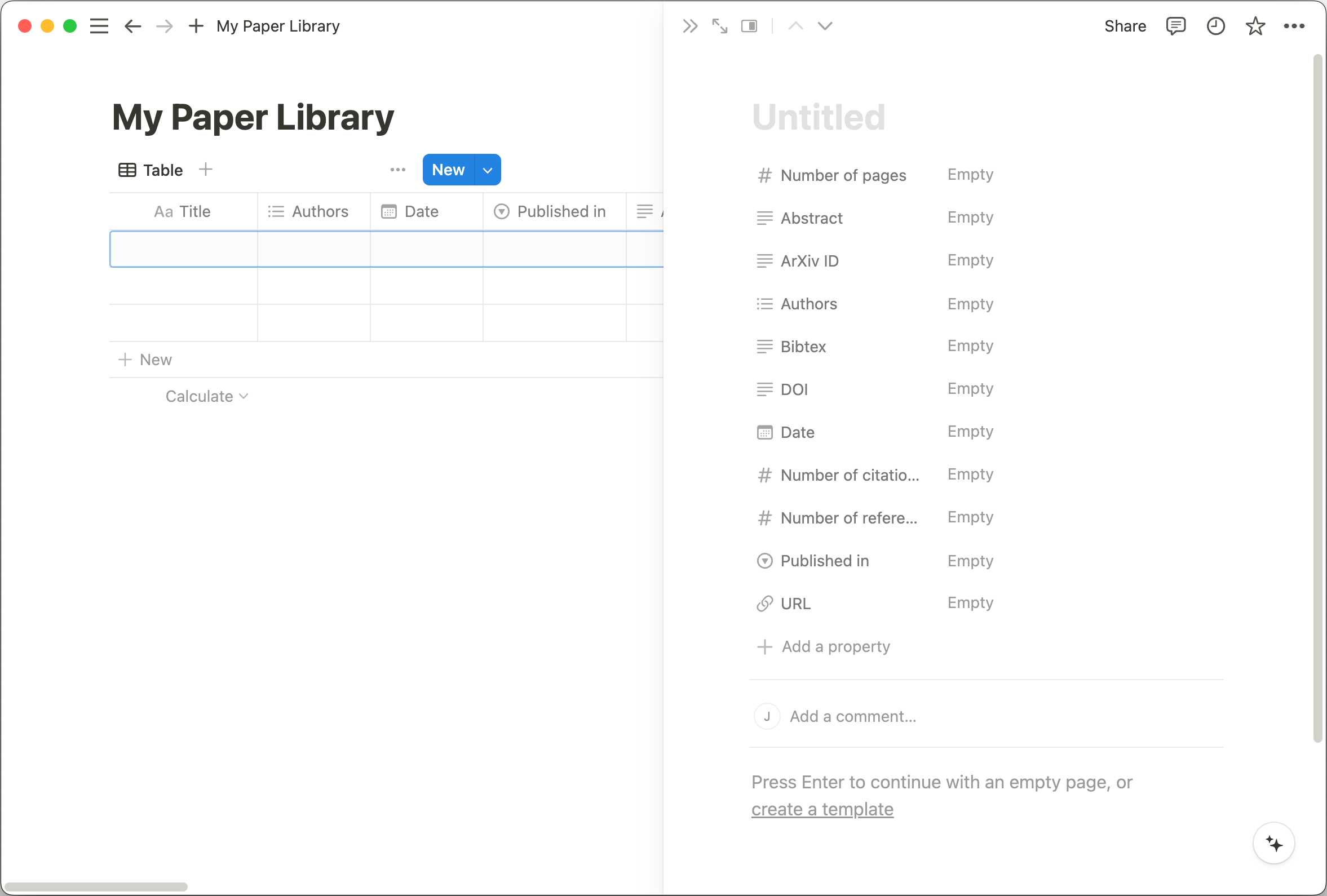Set Empty value for Bibtex property
This screenshot has width=1327, height=896.
tap(971, 346)
